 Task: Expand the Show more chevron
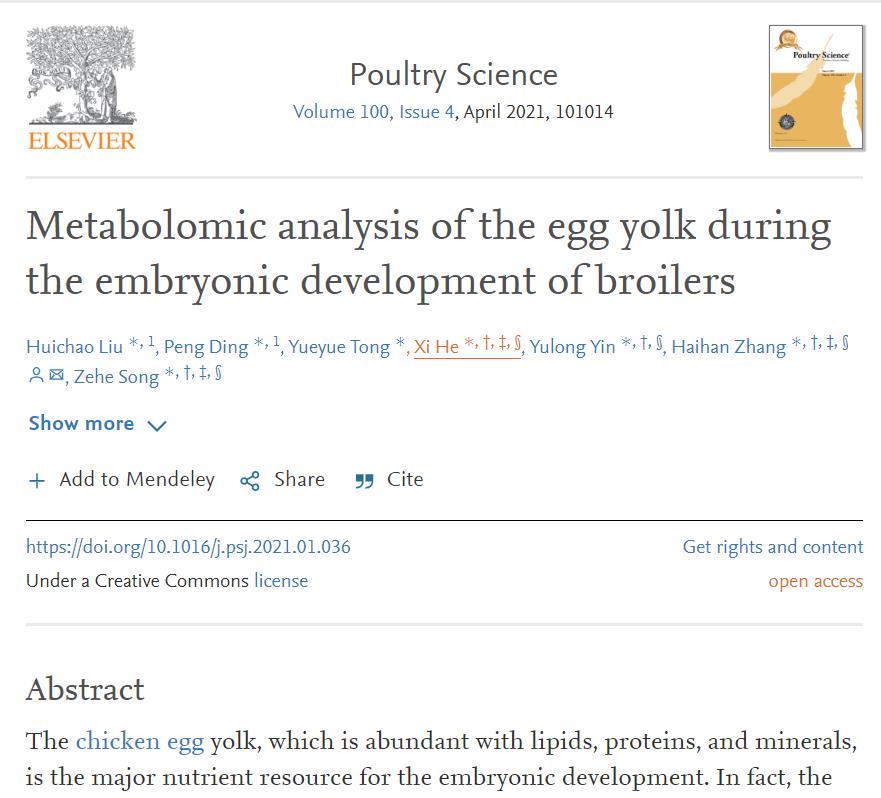[157, 426]
